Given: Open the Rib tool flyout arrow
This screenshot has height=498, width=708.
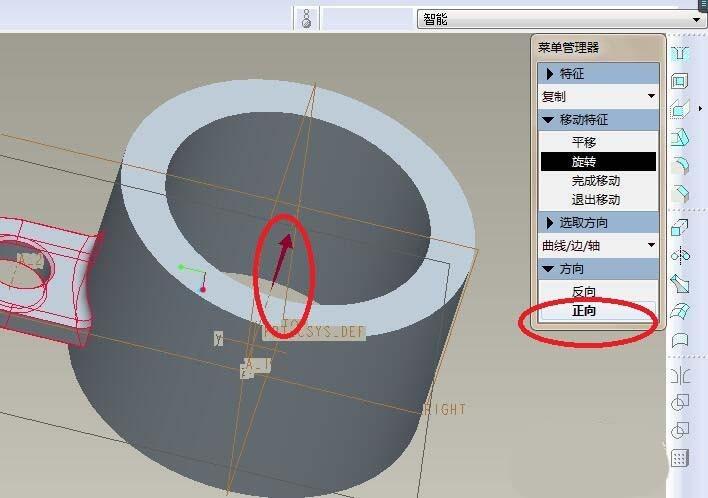Looking at the screenshot, I should point(700,108).
